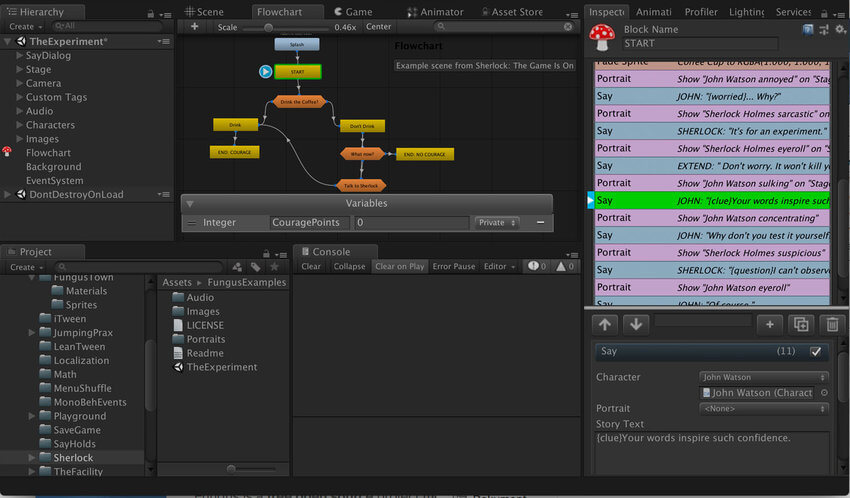Select the Flowchart object in Hierarchy
850x498 pixels.
(x=48, y=153)
